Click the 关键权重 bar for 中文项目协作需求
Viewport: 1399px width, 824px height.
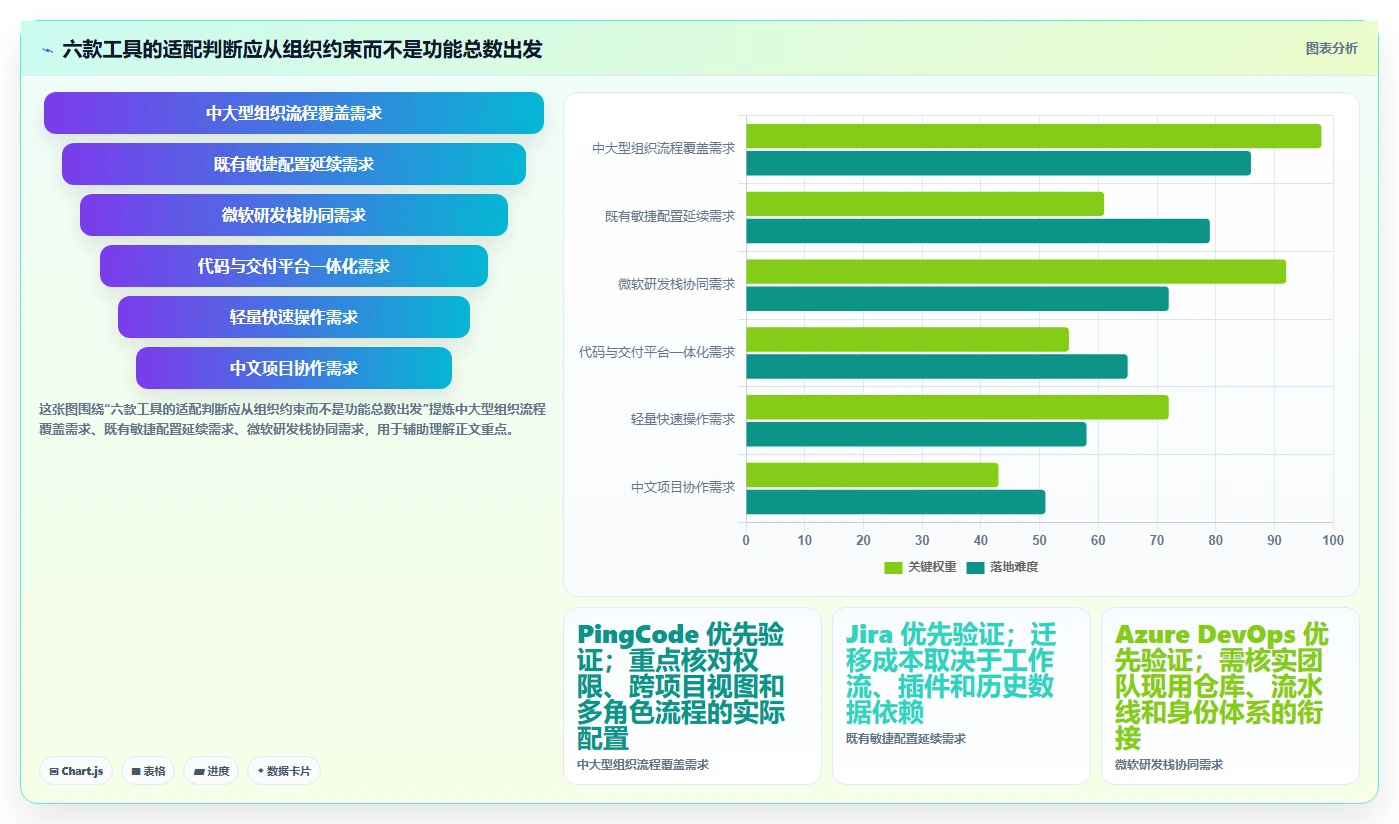[872, 475]
